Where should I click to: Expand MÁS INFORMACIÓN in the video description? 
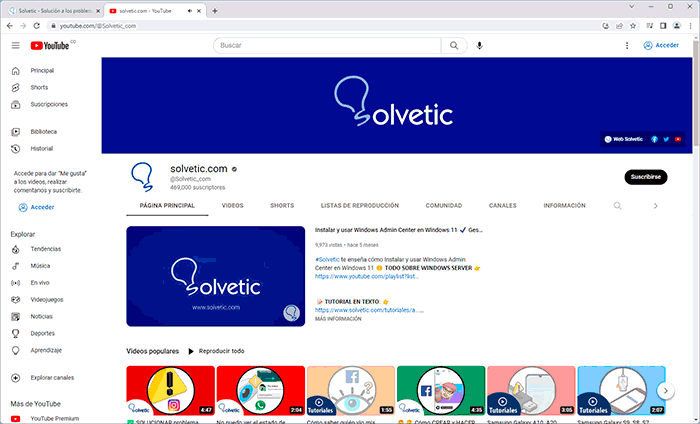pos(338,319)
